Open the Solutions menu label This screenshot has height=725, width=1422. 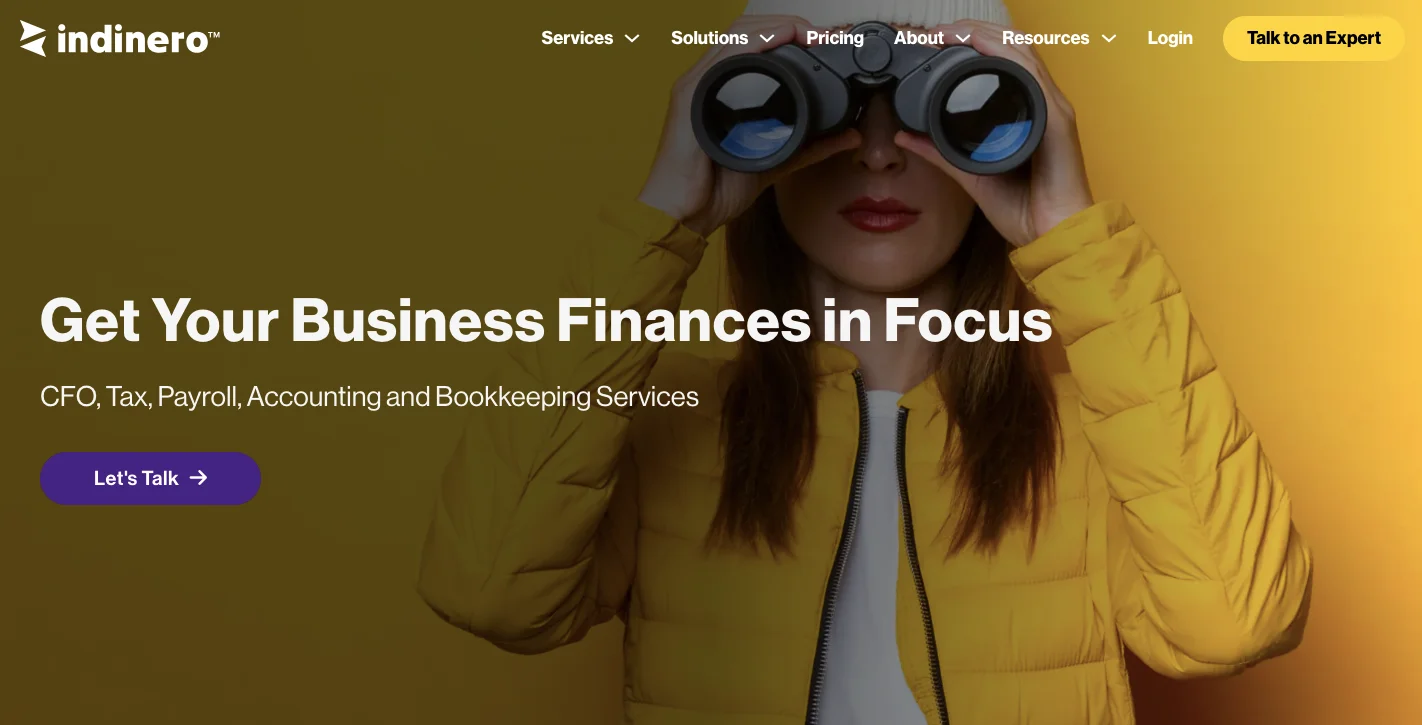coord(709,38)
